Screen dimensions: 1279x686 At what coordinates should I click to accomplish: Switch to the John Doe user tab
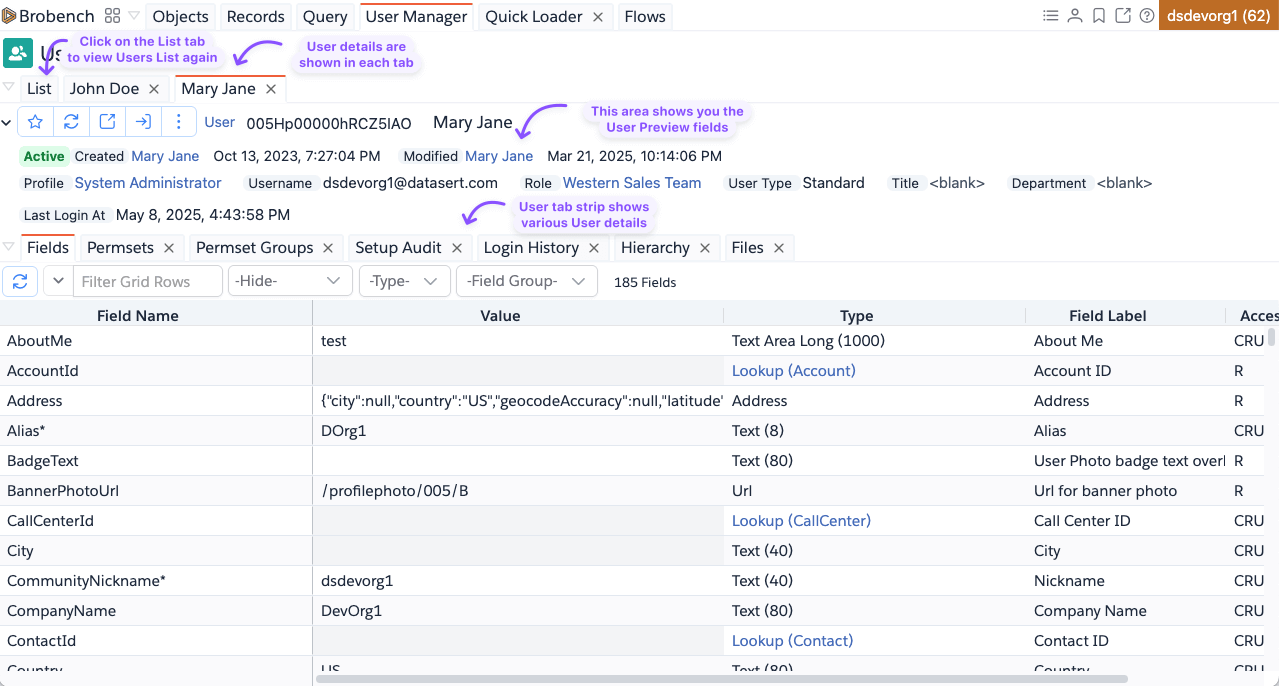[104, 89]
